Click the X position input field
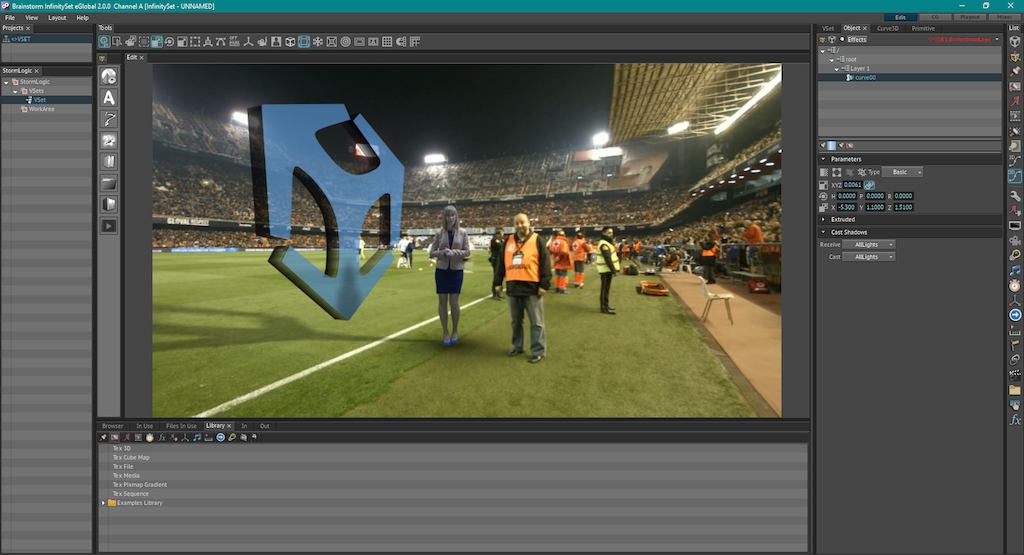 click(x=848, y=207)
